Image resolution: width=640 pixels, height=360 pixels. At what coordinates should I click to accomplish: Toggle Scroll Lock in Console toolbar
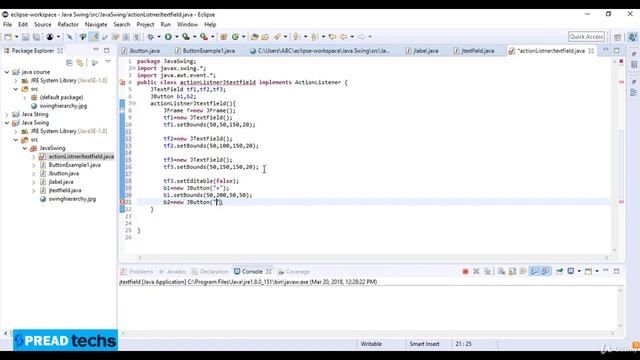(x=512, y=271)
